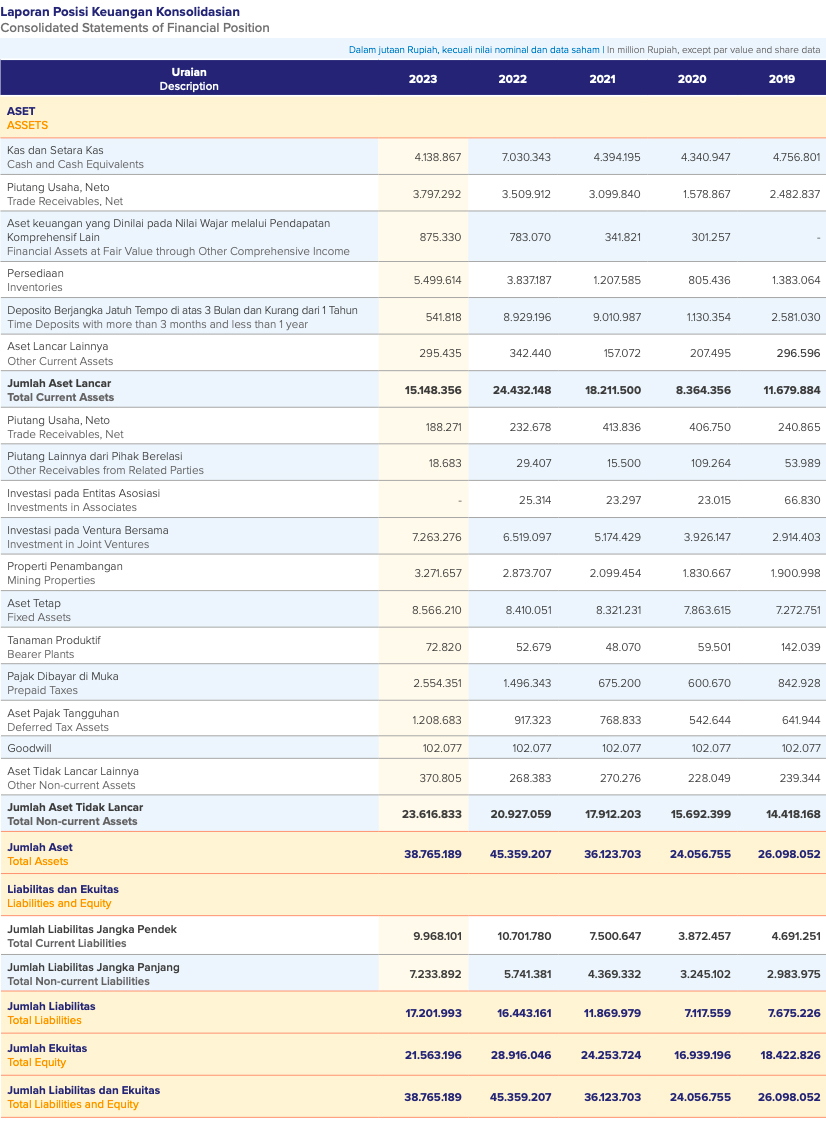Click total liabilities value 17.201.993
The width and height of the screenshot is (826, 1121).
point(433,1013)
